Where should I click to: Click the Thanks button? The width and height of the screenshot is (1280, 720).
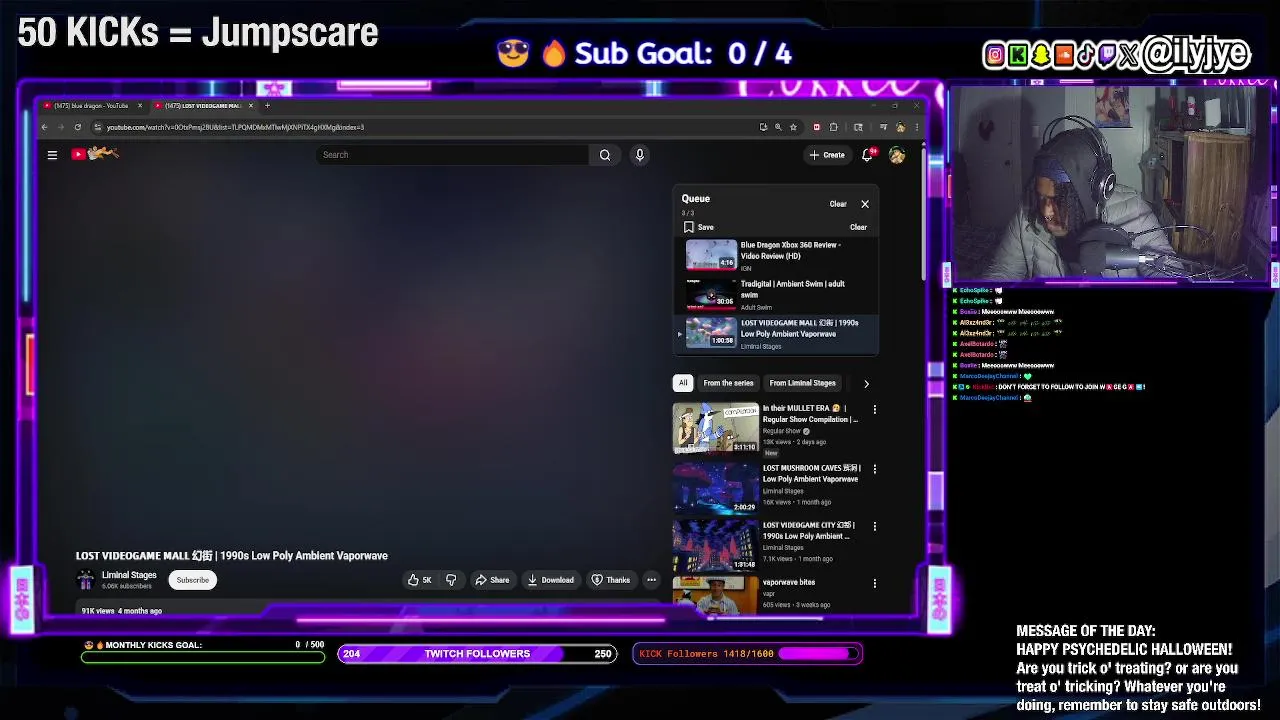(x=610, y=580)
